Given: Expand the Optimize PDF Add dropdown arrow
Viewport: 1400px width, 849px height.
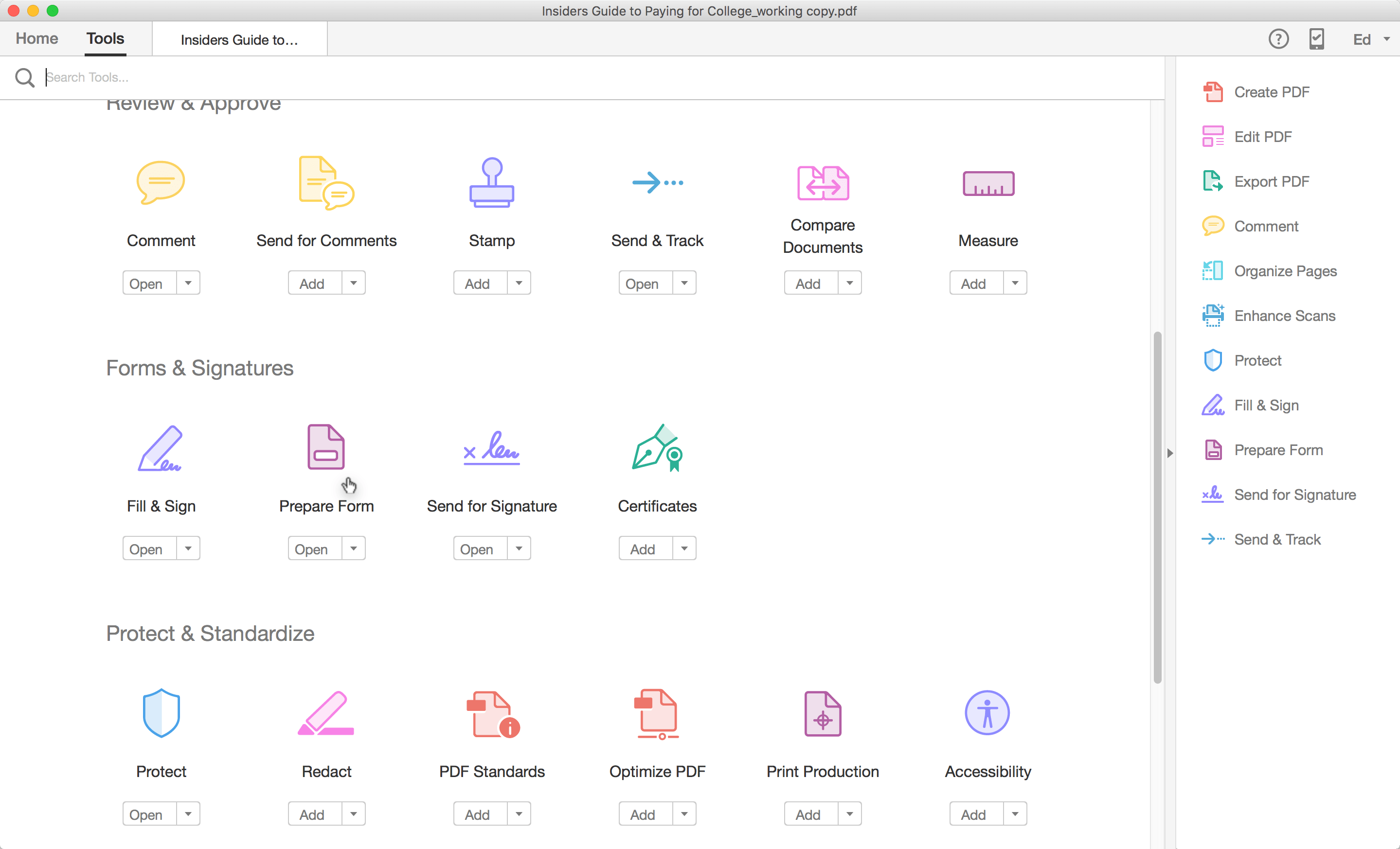Looking at the screenshot, I should pyautogui.click(x=683, y=813).
